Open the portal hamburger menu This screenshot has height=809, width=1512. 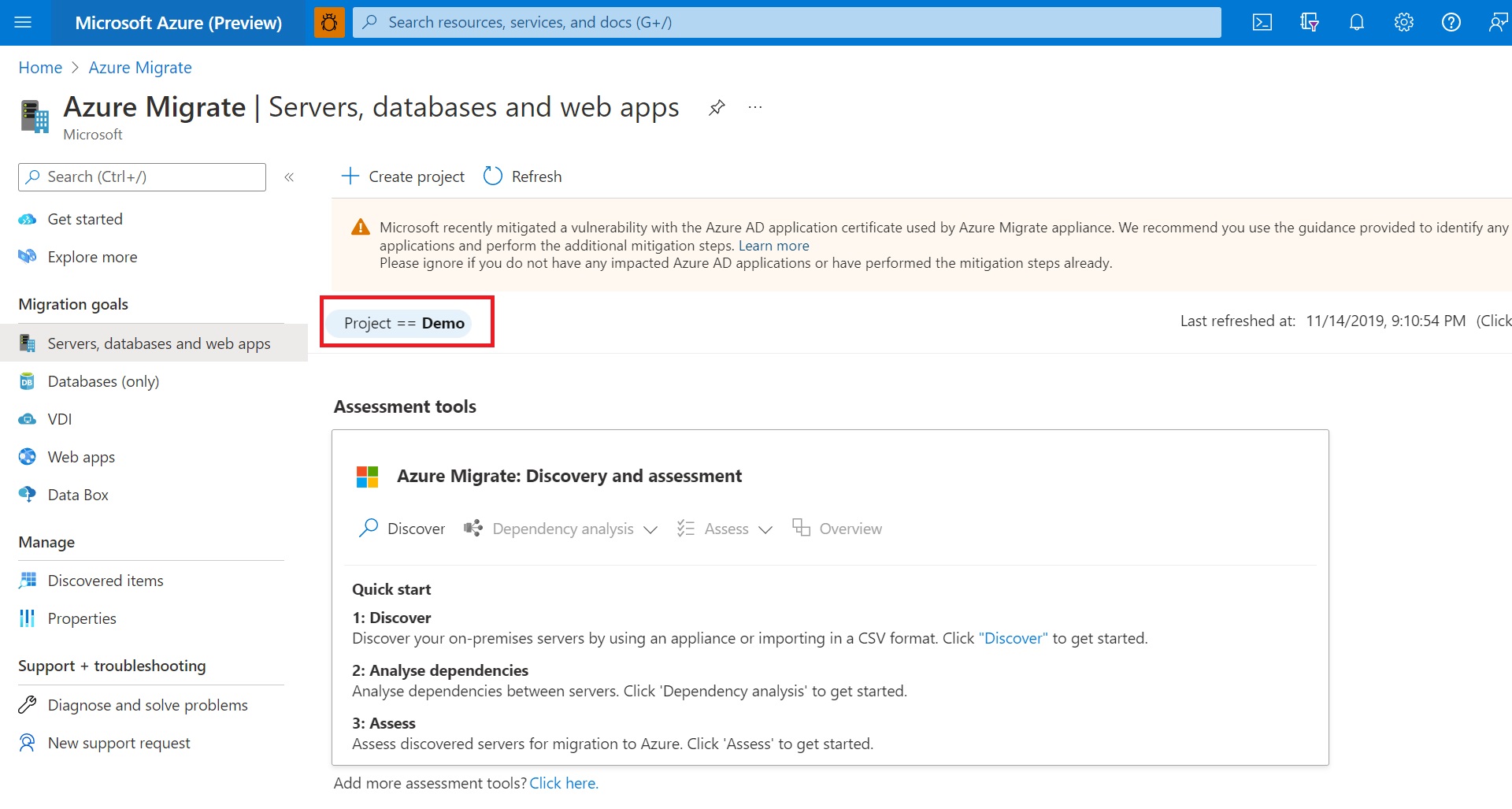coord(23,22)
